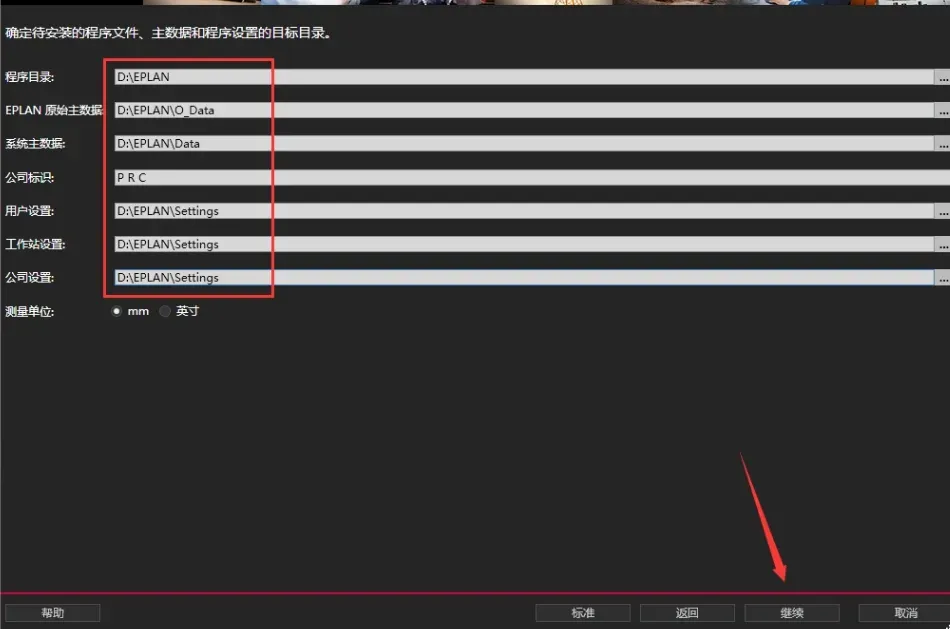Click browse button for 公司设置 path
Screen dimensions: 950x629
[943, 278]
